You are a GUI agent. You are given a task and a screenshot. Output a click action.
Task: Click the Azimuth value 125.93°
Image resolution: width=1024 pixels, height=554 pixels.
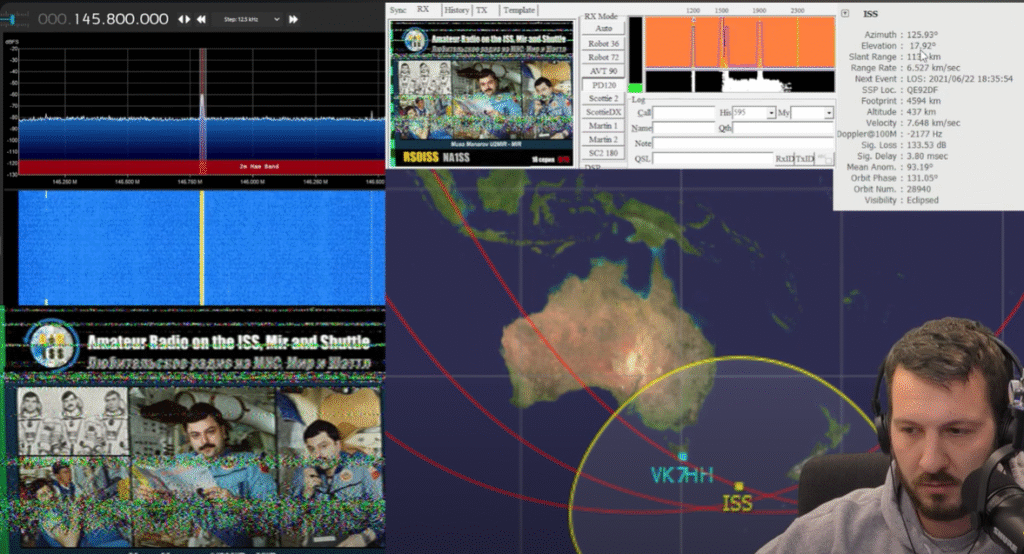(x=922, y=35)
